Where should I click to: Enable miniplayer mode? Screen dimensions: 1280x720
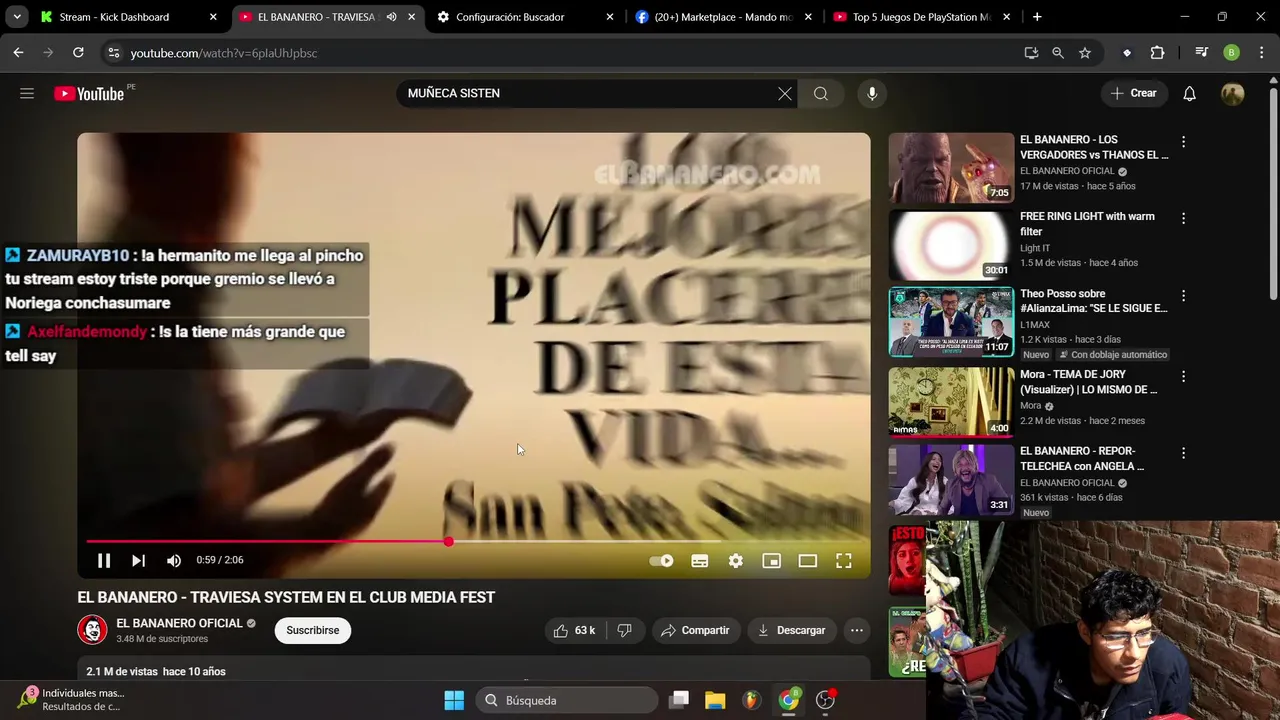pos(771,561)
